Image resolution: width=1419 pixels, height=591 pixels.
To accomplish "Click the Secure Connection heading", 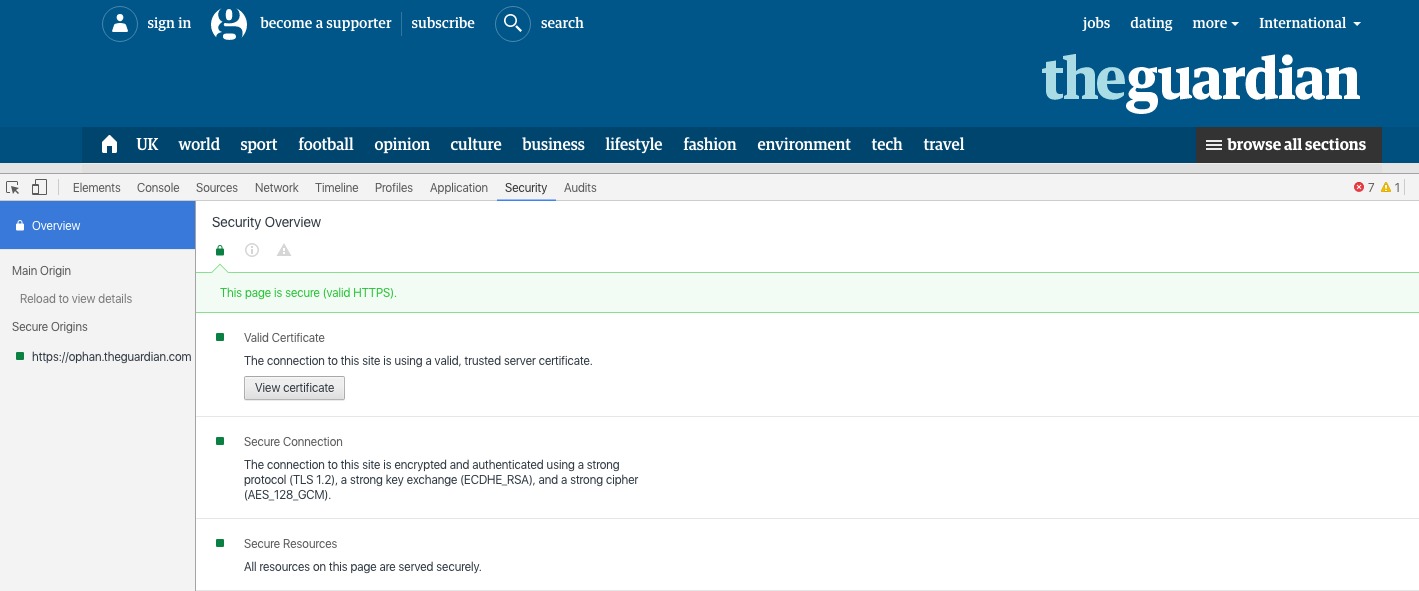I will (293, 442).
